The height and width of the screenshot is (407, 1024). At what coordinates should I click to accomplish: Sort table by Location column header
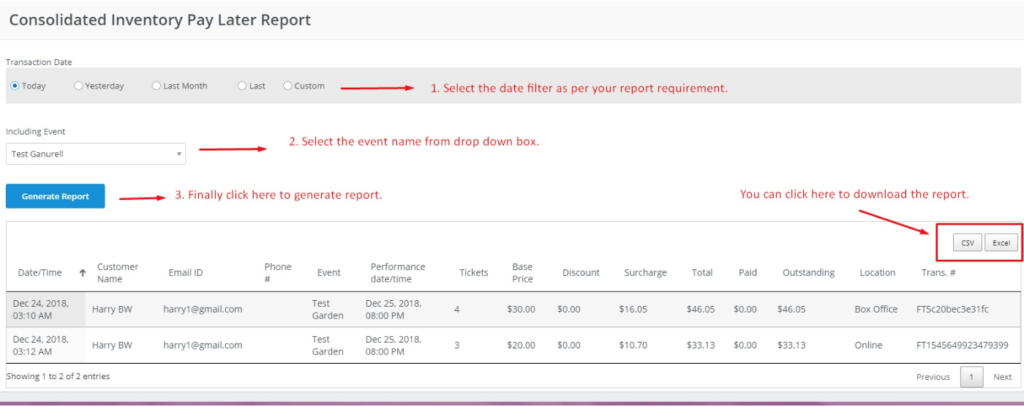(877, 272)
